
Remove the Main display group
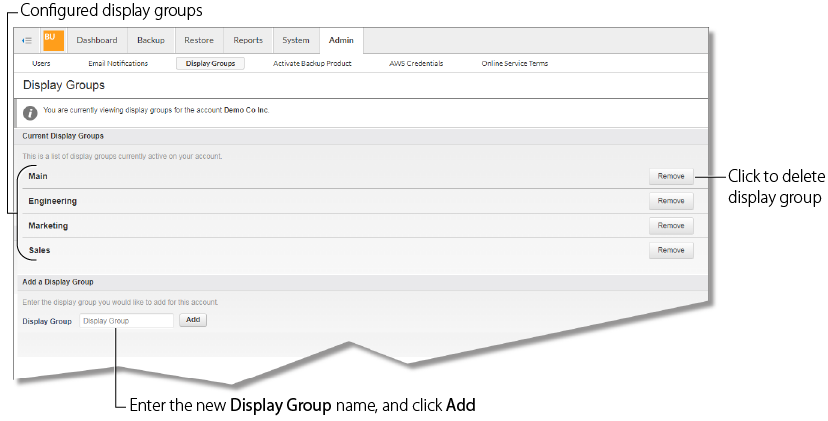click(671, 177)
